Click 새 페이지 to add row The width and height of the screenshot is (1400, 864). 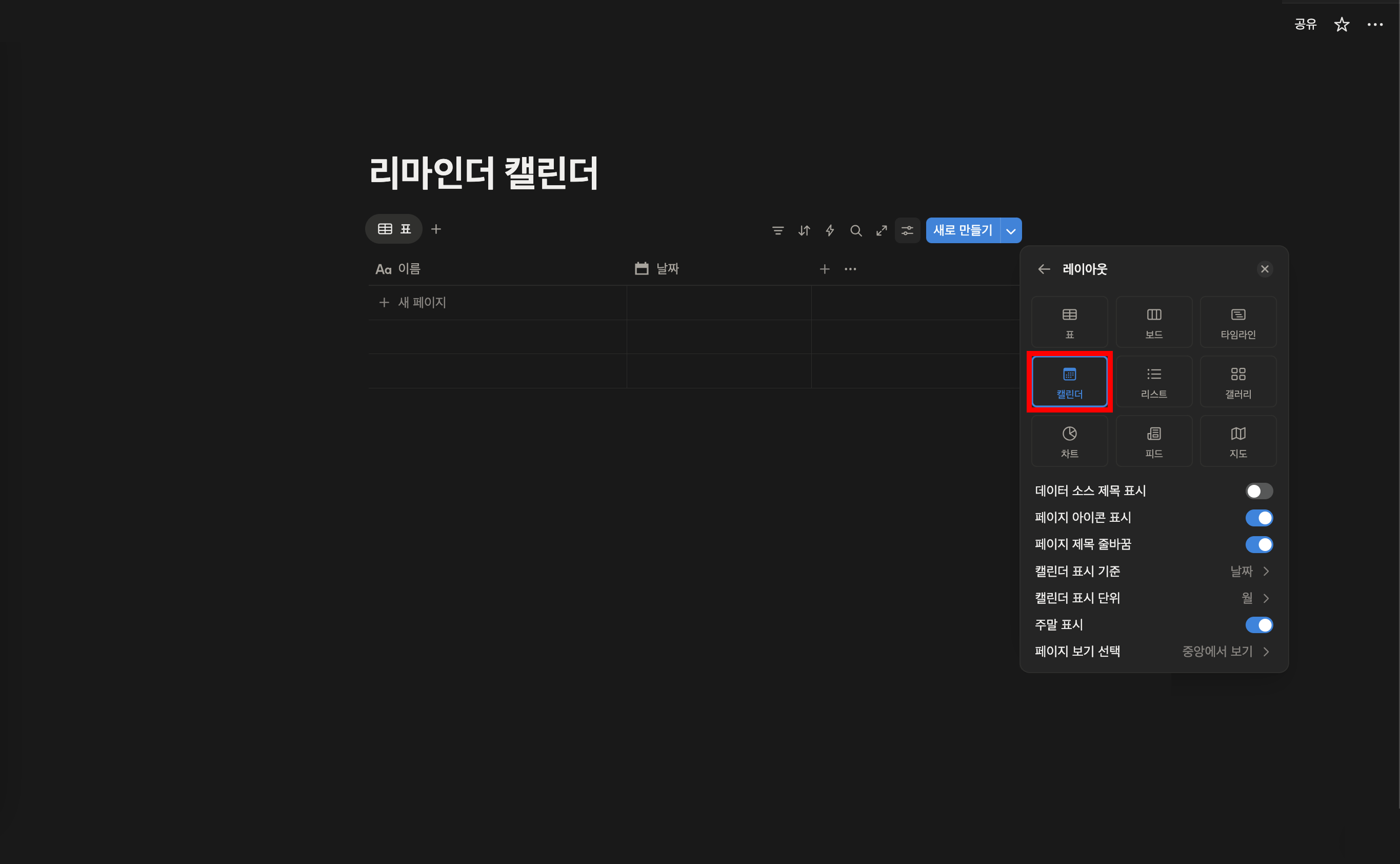point(421,303)
